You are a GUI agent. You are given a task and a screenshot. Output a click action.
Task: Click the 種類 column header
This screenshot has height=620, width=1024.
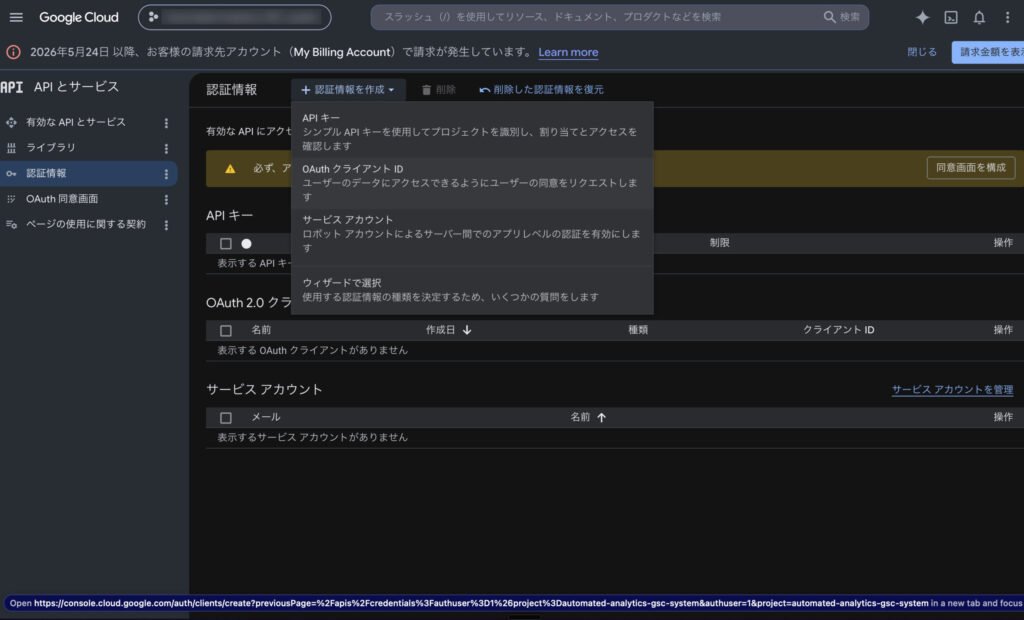coord(638,330)
